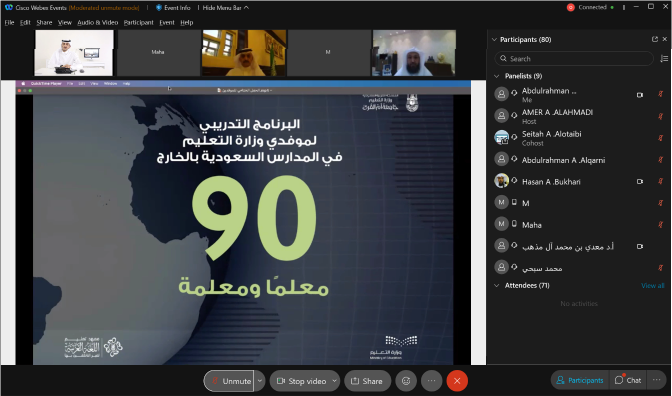Click muted mic icon for AMER A .ALAHMADI
The height and width of the screenshot is (396, 672).
tap(661, 116)
